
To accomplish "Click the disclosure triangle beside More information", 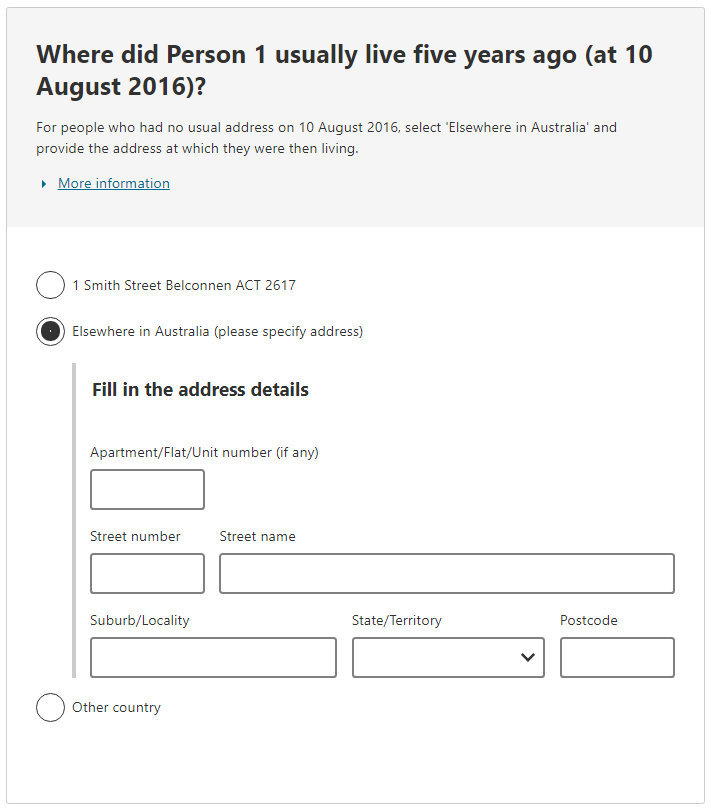I will (43, 183).
